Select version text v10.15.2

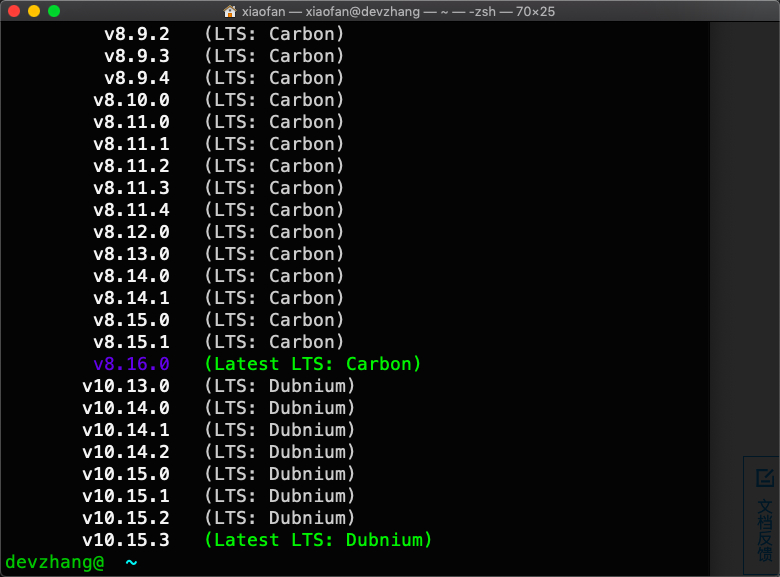[x=126, y=518]
